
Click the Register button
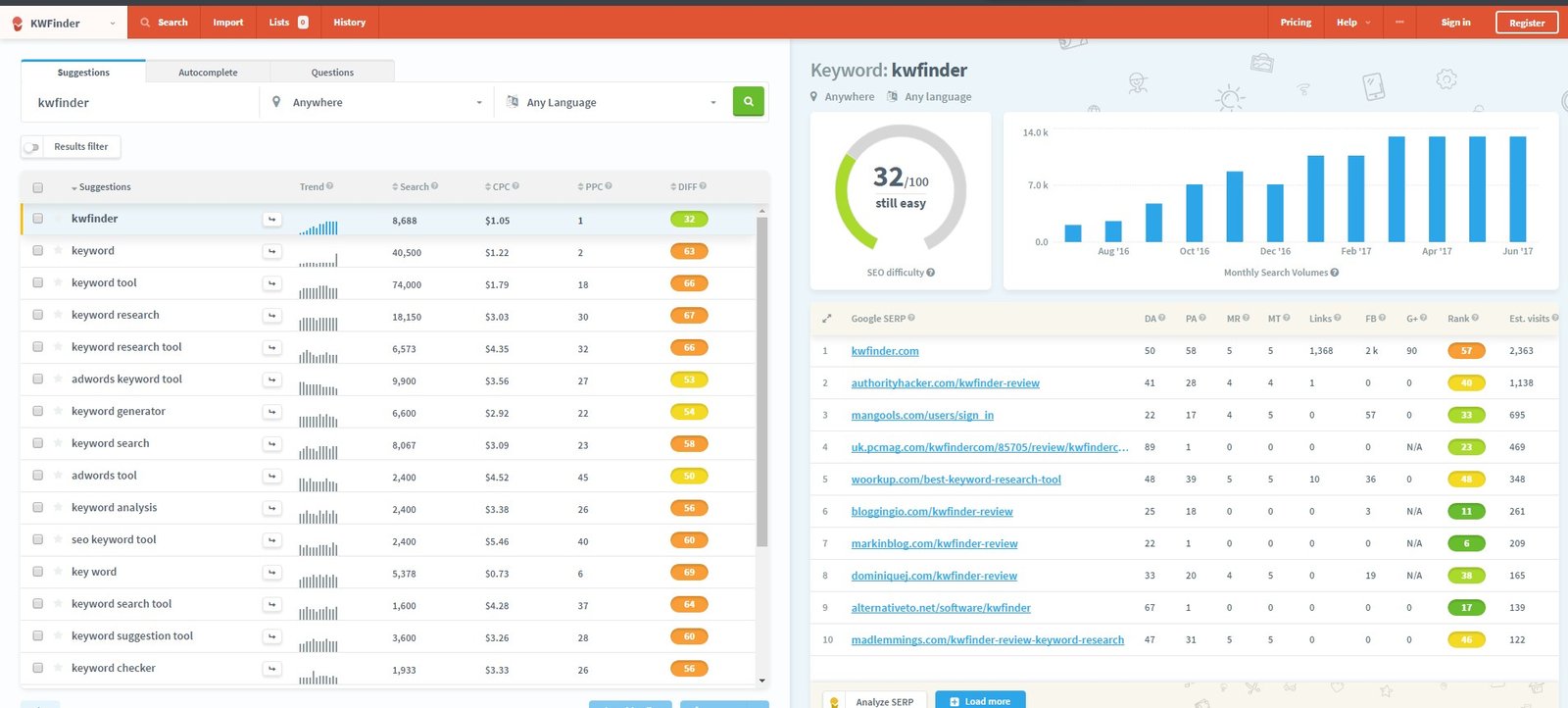[1526, 23]
